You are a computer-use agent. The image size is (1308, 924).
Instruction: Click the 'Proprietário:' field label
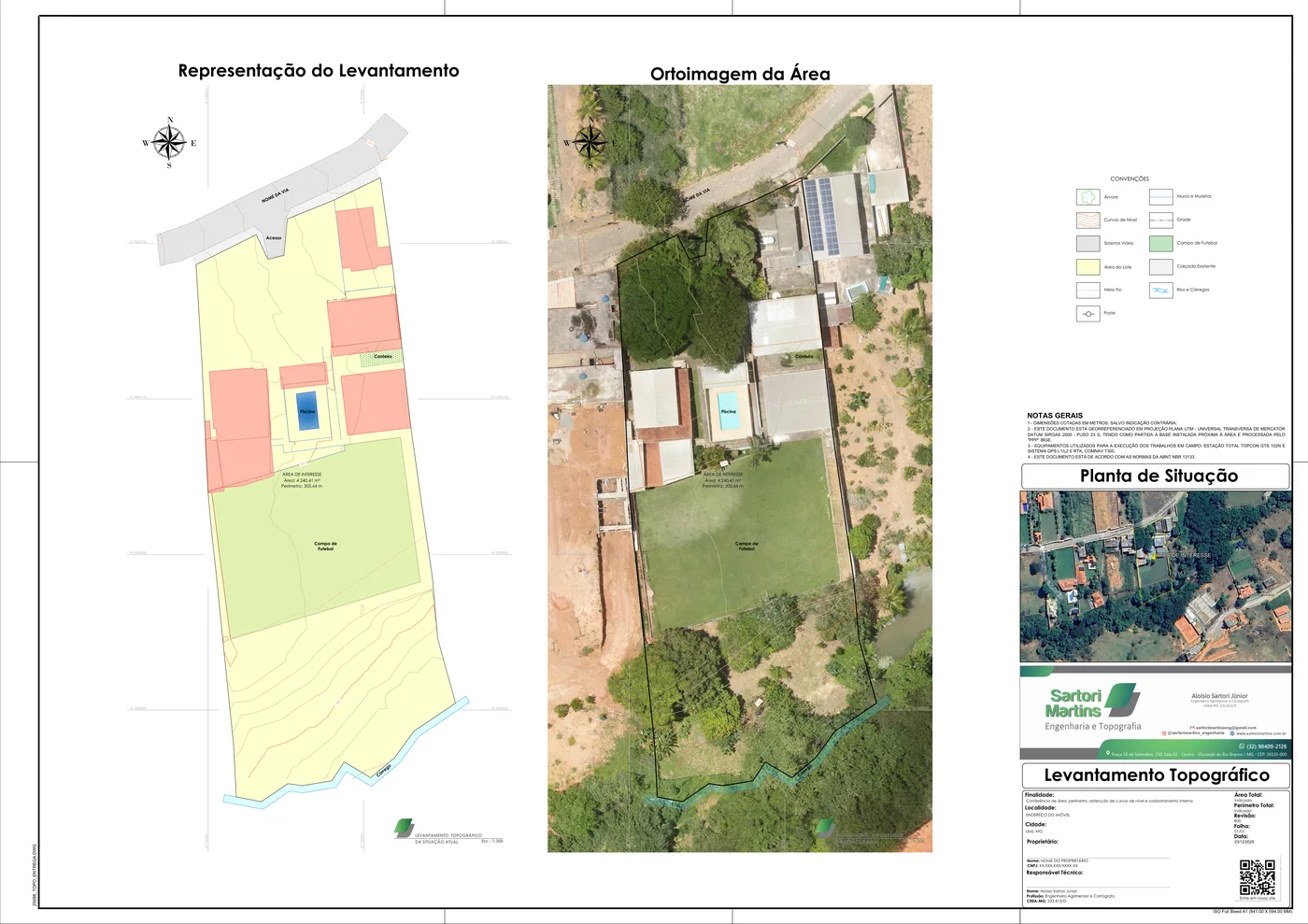coord(1042,842)
